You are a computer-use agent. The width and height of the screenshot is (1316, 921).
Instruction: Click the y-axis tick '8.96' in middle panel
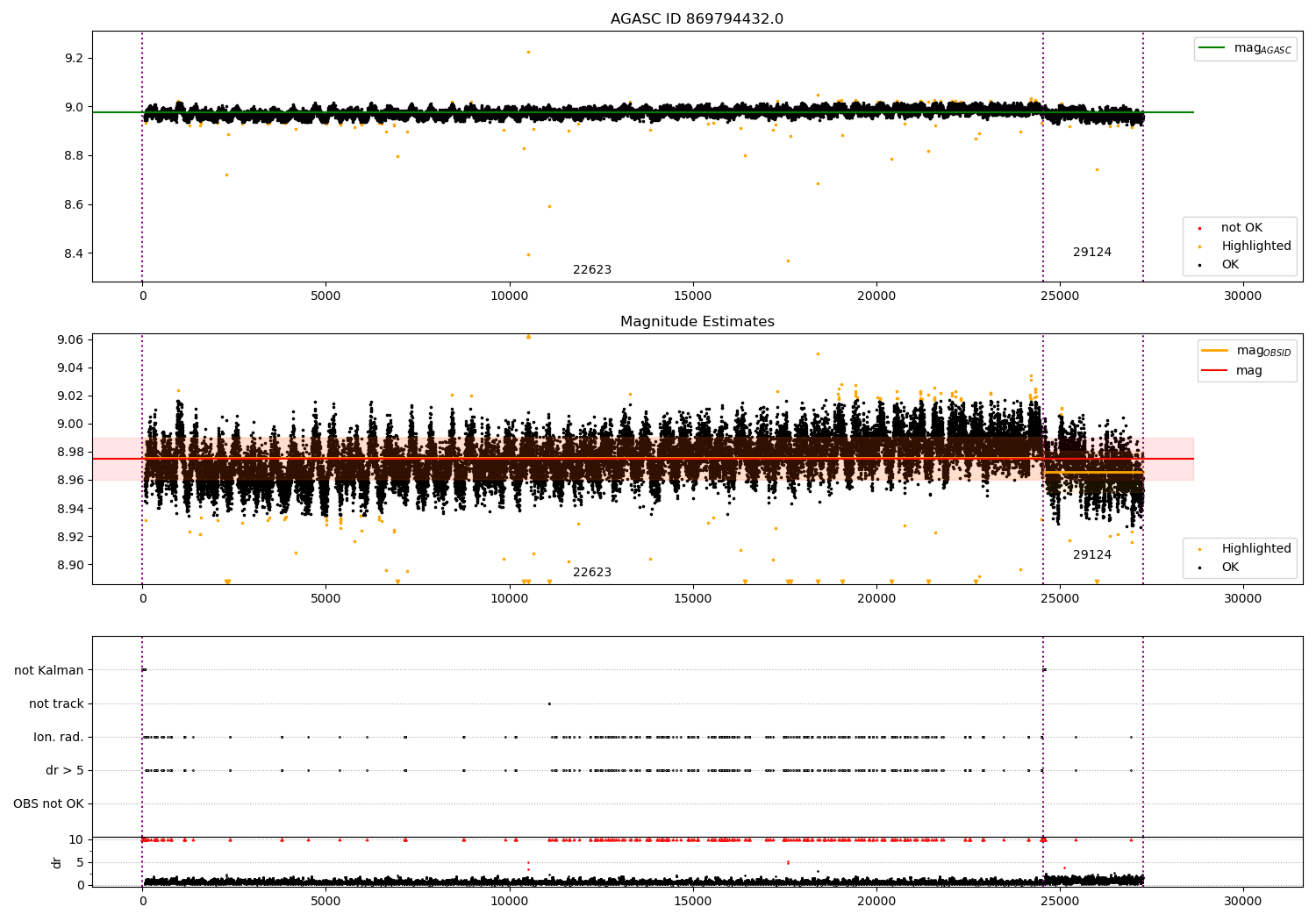(x=70, y=480)
